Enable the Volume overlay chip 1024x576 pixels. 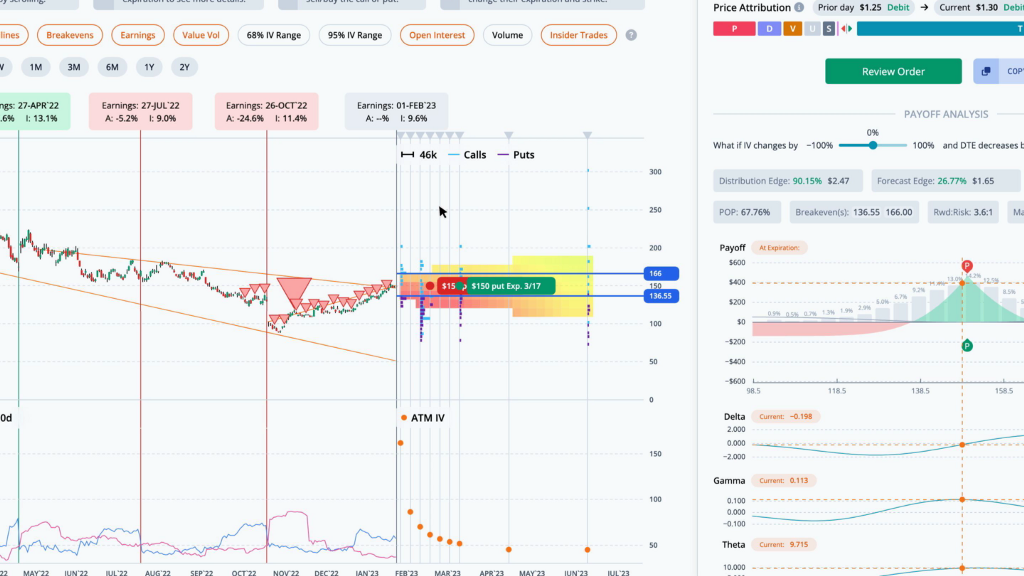pos(507,35)
